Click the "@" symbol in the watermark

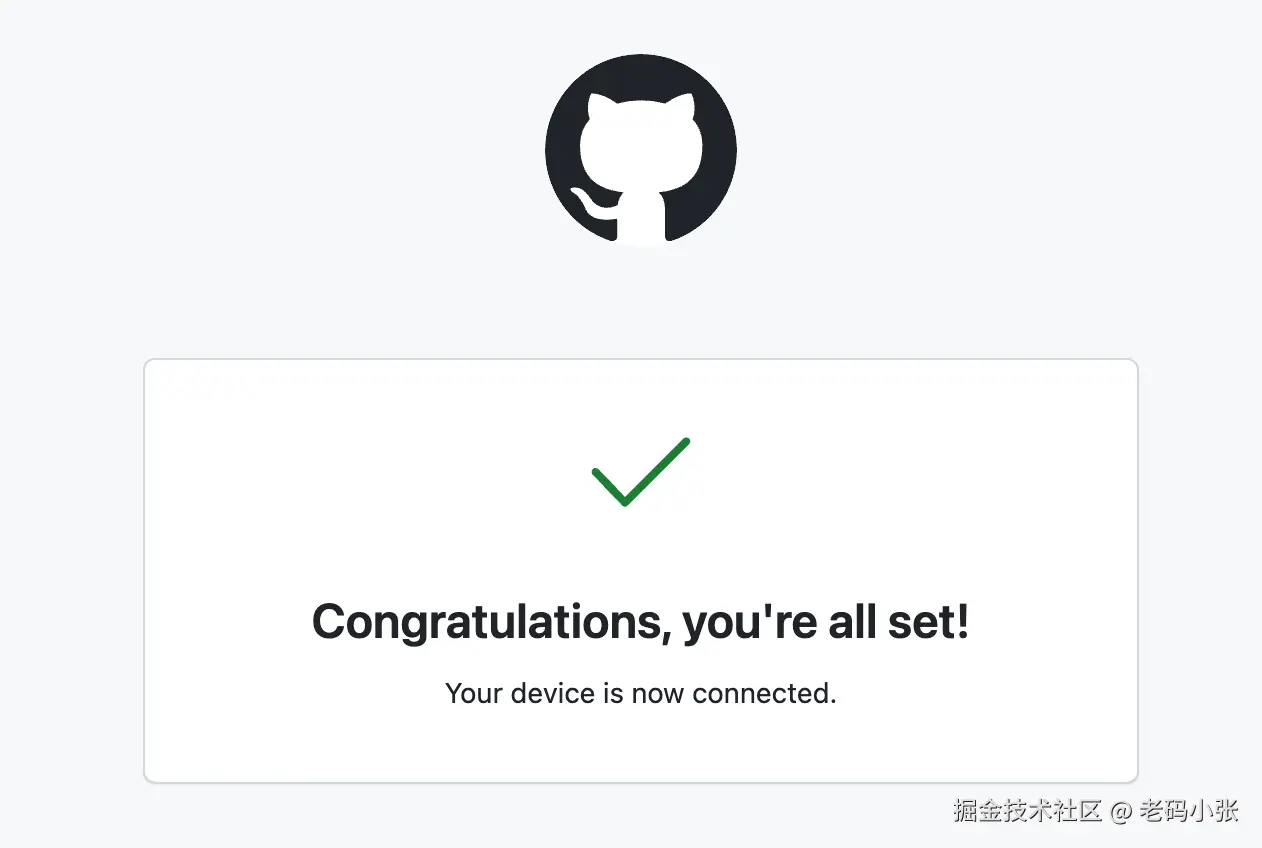click(x=1121, y=811)
